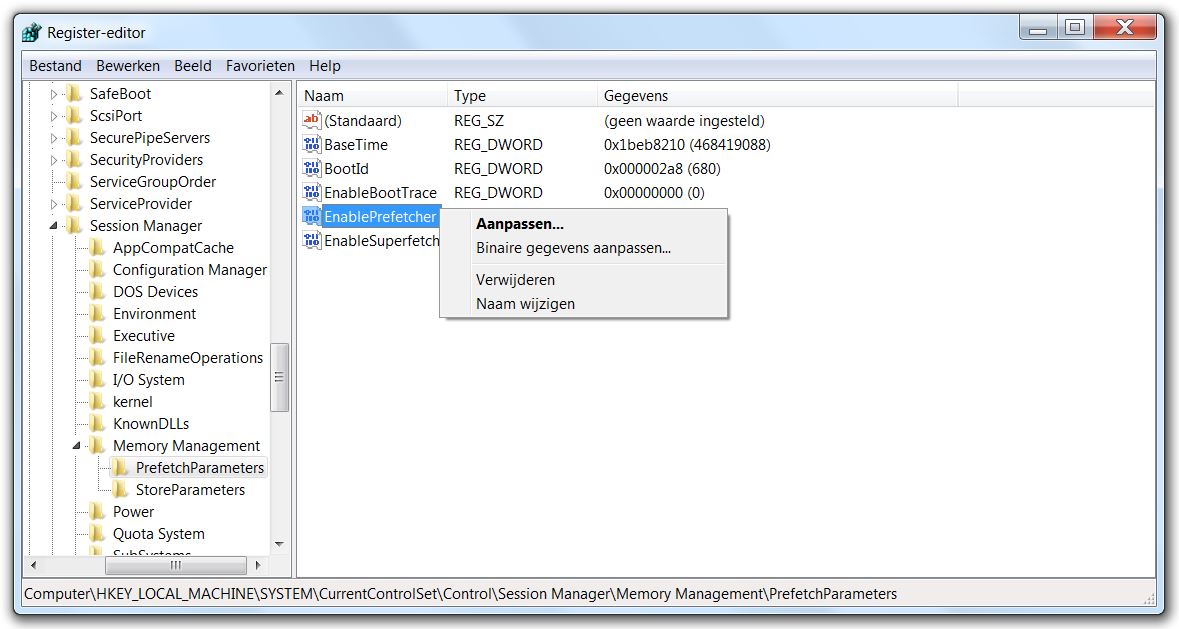Select the BootId value icon

[x=311, y=168]
